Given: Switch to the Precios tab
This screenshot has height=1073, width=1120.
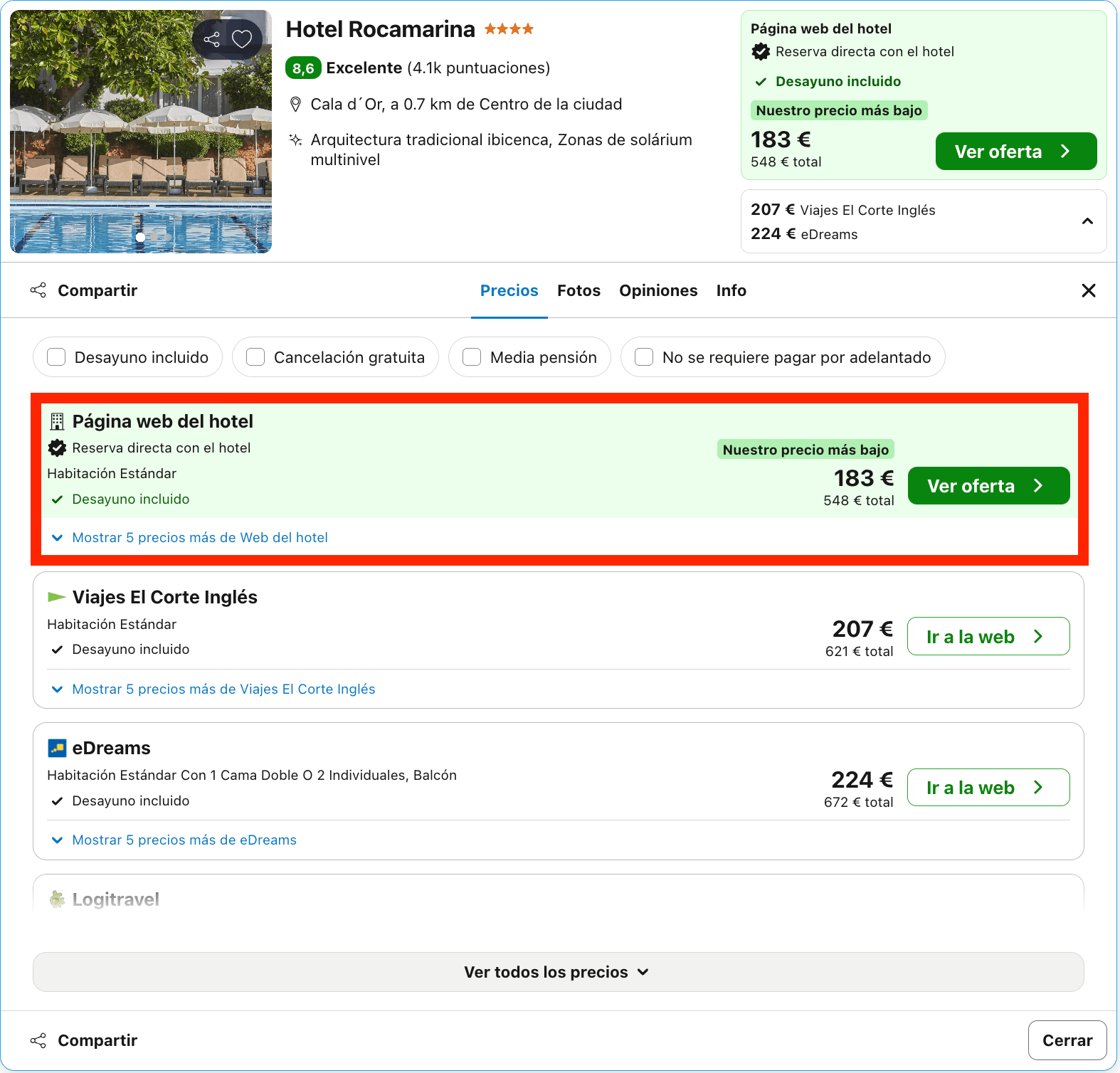Looking at the screenshot, I should [x=509, y=290].
